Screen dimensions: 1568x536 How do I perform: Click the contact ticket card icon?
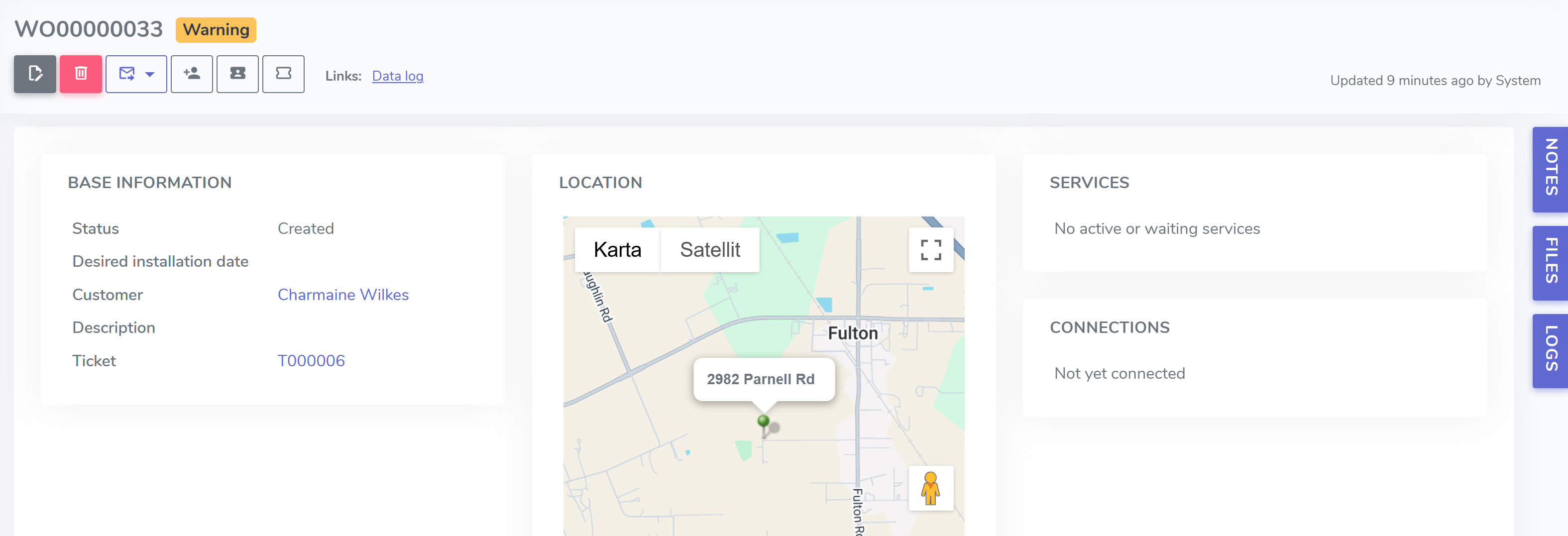pos(237,74)
